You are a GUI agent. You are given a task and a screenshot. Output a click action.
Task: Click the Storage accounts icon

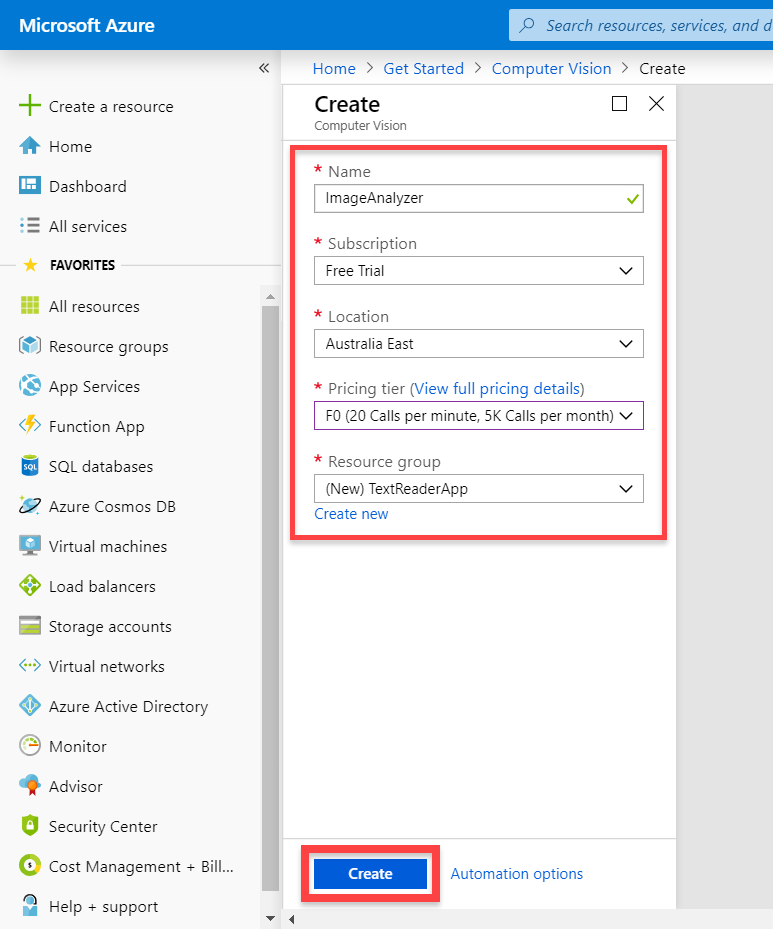coord(30,626)
